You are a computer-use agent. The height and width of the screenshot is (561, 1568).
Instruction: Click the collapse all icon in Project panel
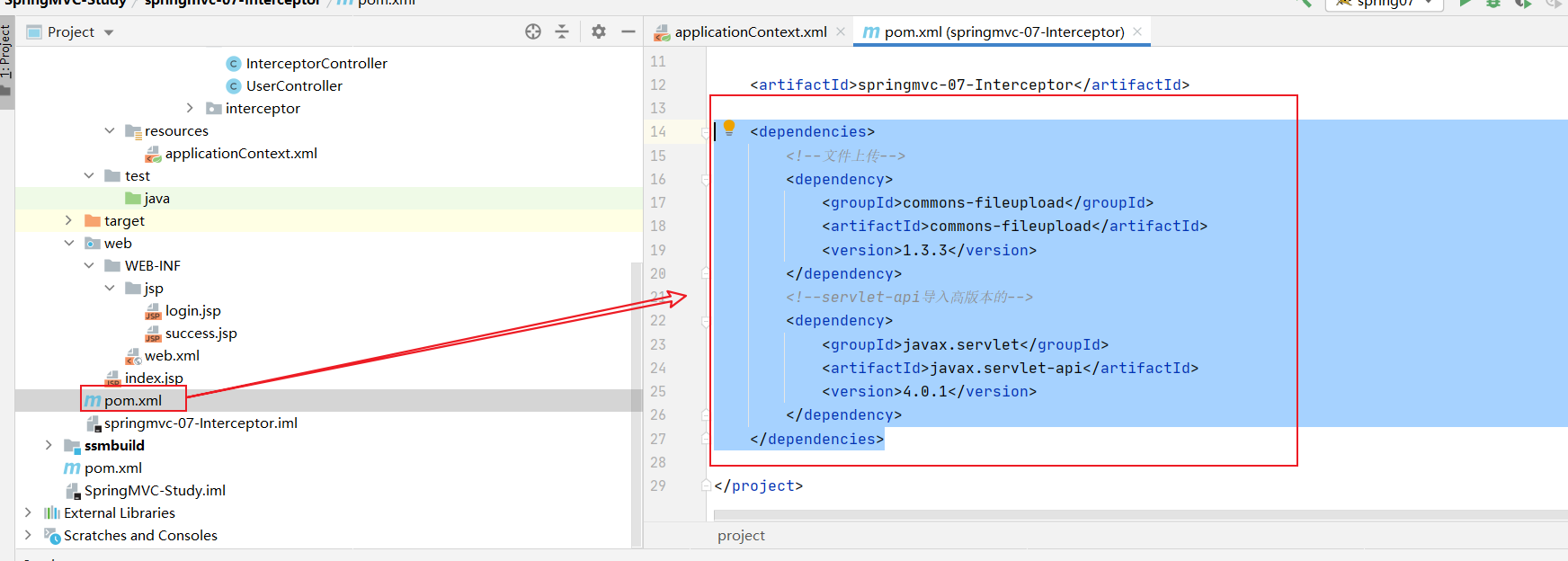[562, 31]
